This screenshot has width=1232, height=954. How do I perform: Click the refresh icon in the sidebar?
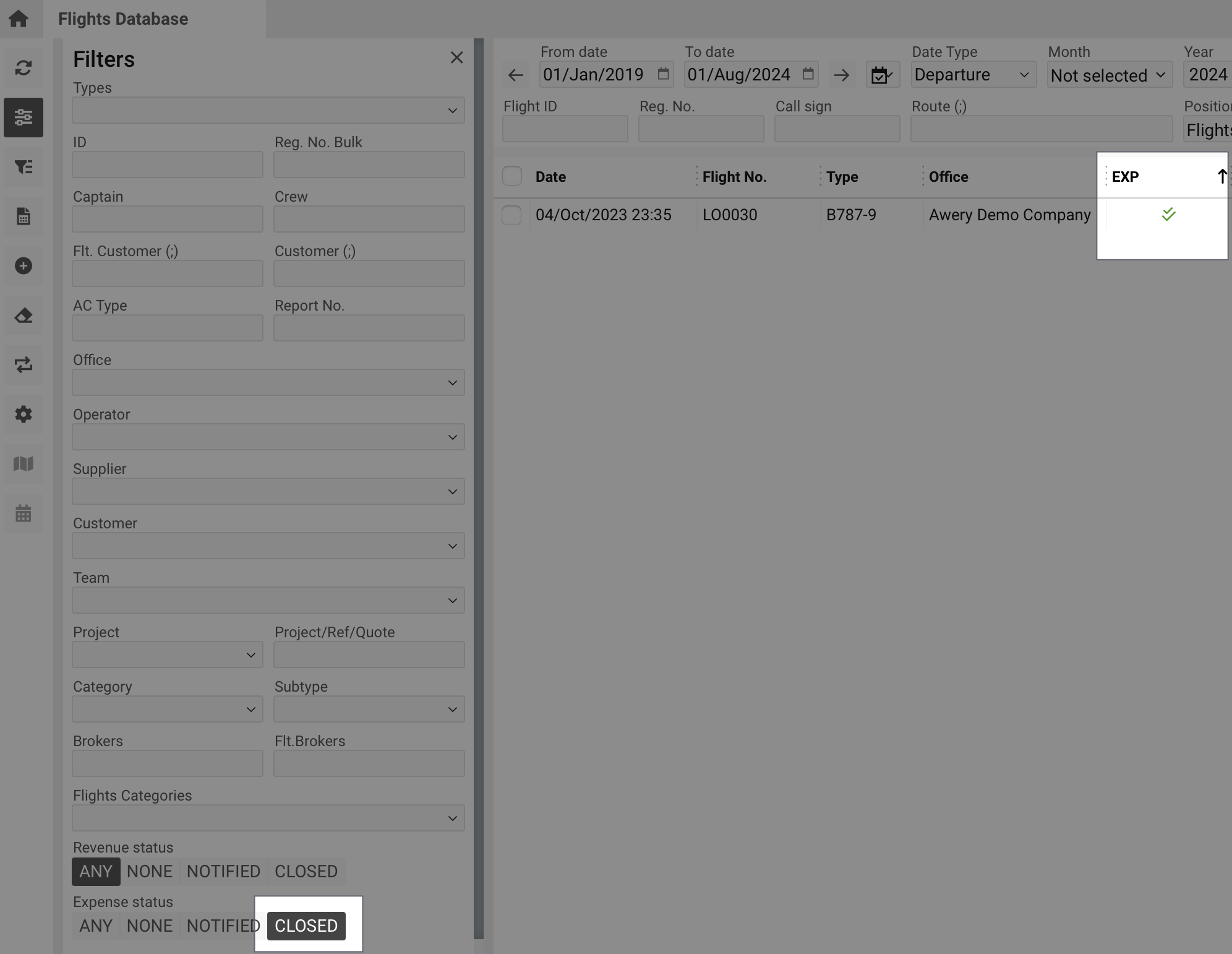point(24,67)
